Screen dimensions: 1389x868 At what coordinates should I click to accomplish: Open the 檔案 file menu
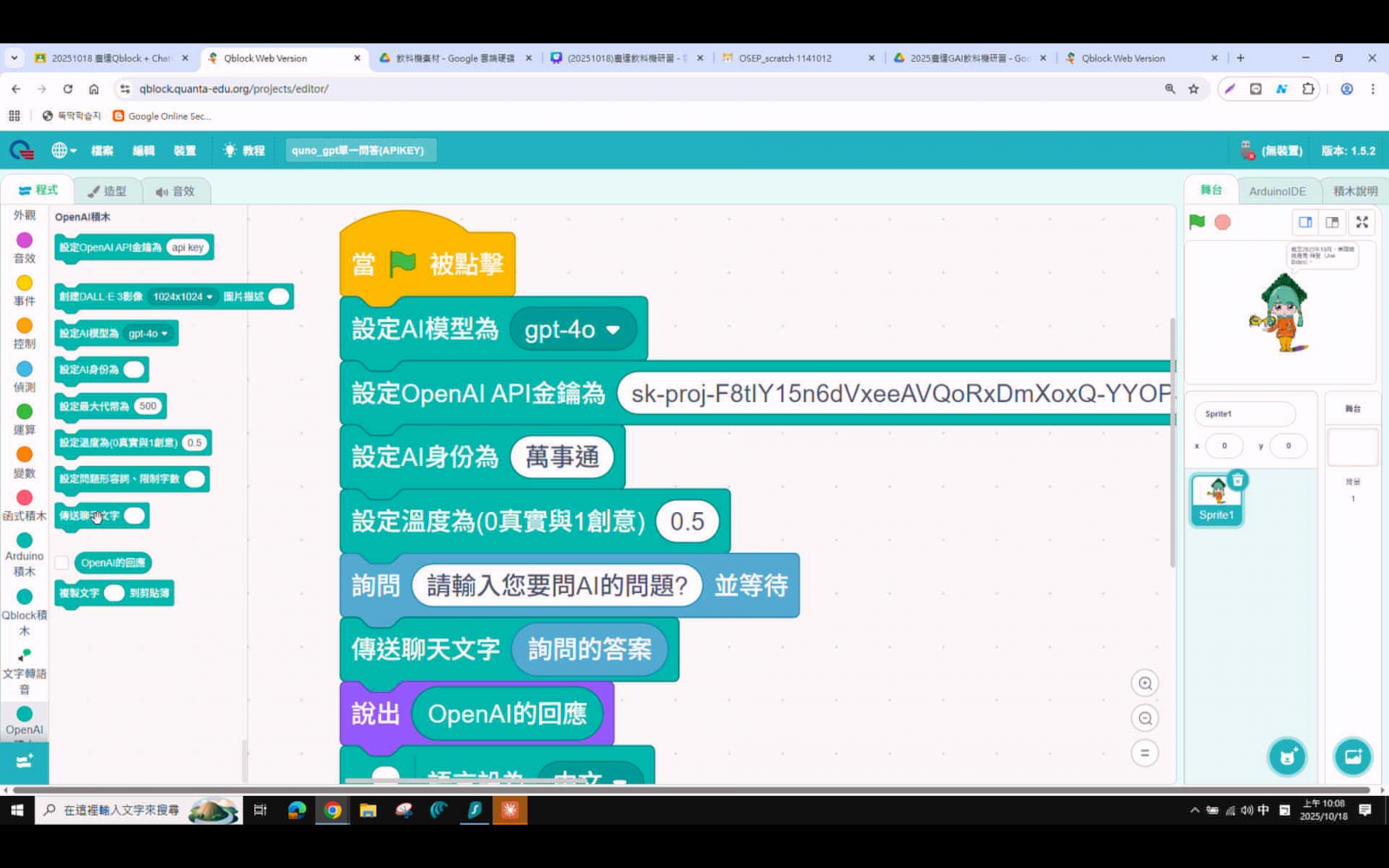(102, 150)
